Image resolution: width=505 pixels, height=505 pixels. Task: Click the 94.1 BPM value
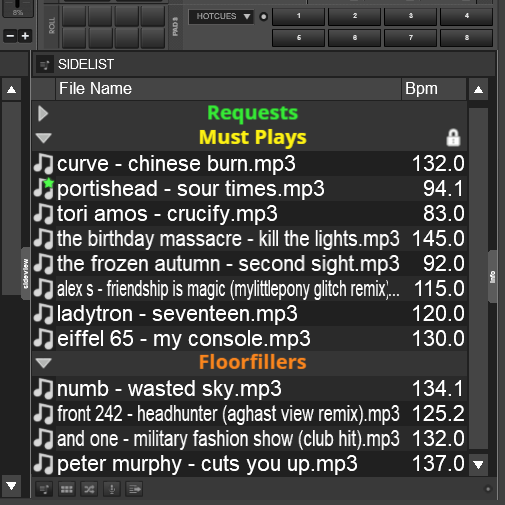[x=443, y=189]
